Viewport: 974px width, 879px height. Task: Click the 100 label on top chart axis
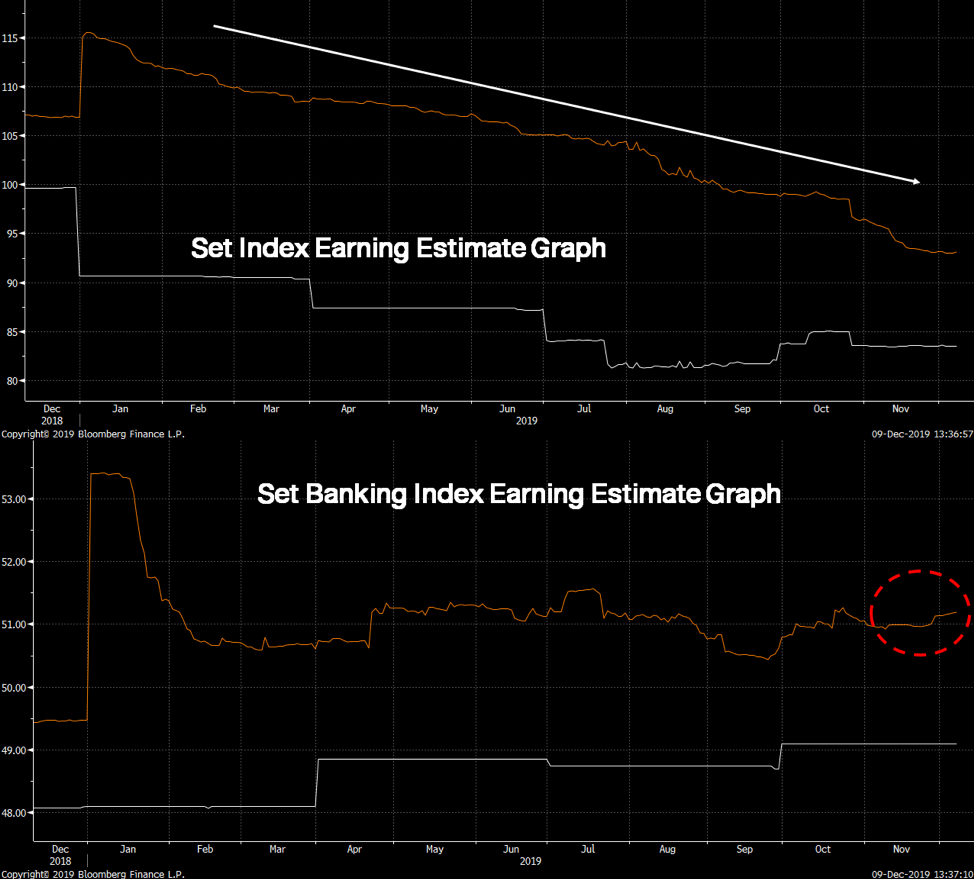[12, 185]
